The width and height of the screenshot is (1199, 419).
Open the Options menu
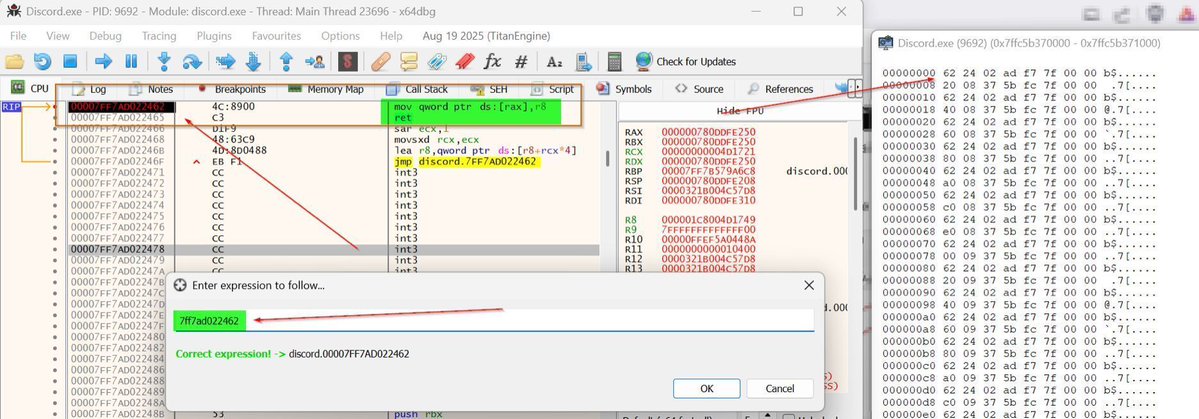coord(340,36)
